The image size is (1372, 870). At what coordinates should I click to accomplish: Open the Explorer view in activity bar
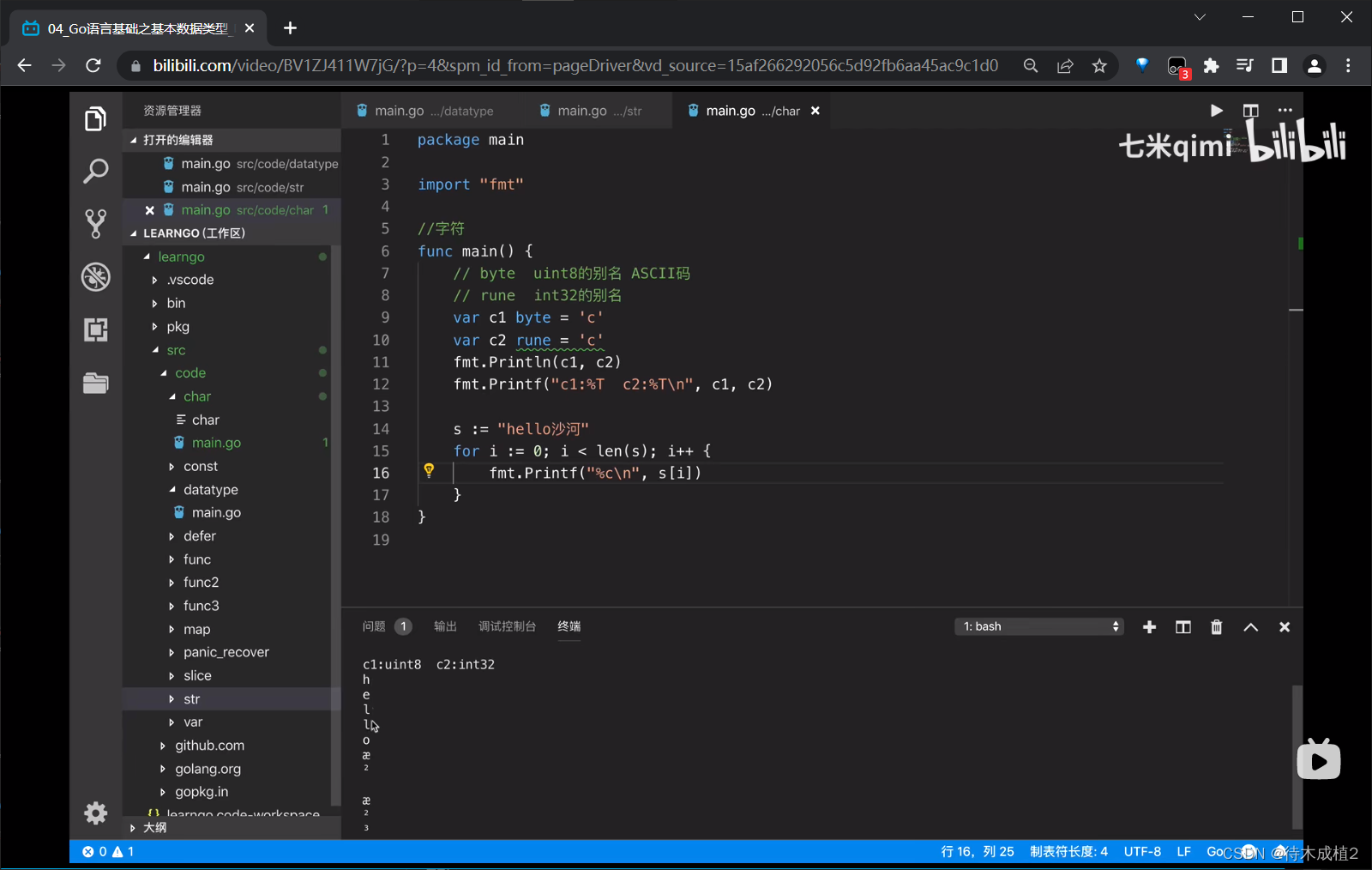coord(95,118)
